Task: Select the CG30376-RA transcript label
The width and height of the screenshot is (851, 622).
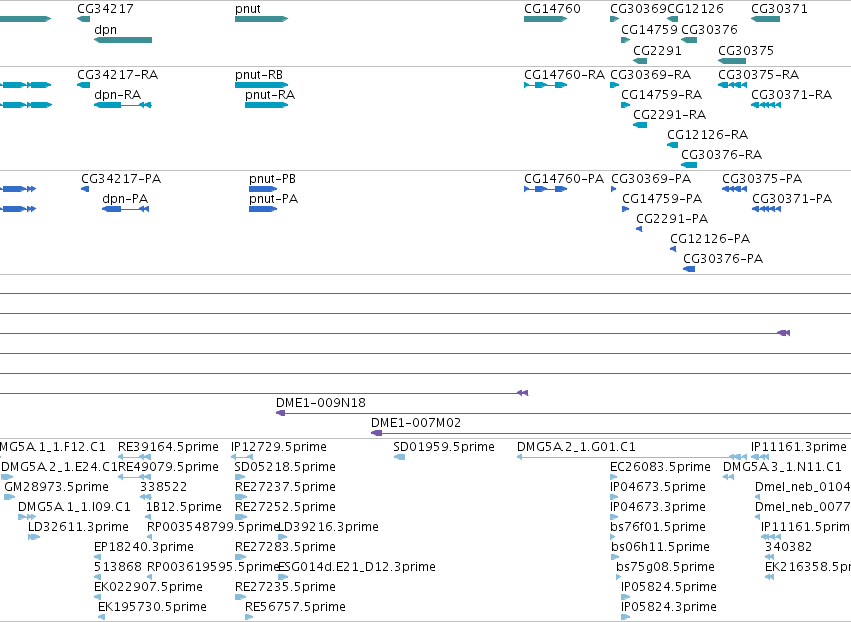Action: click(721, 155)
